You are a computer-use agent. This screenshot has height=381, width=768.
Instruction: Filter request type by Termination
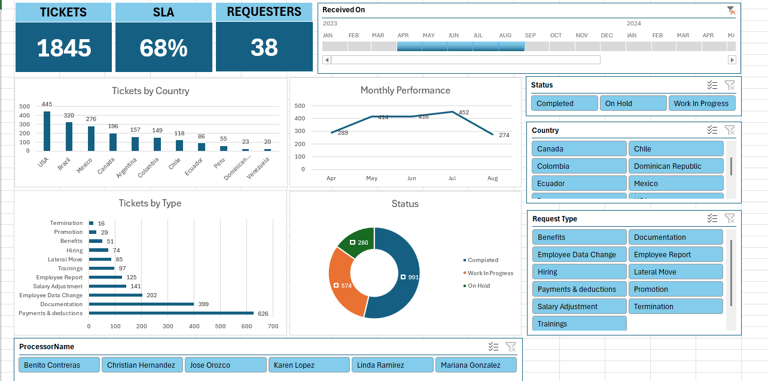click(676, 307)
